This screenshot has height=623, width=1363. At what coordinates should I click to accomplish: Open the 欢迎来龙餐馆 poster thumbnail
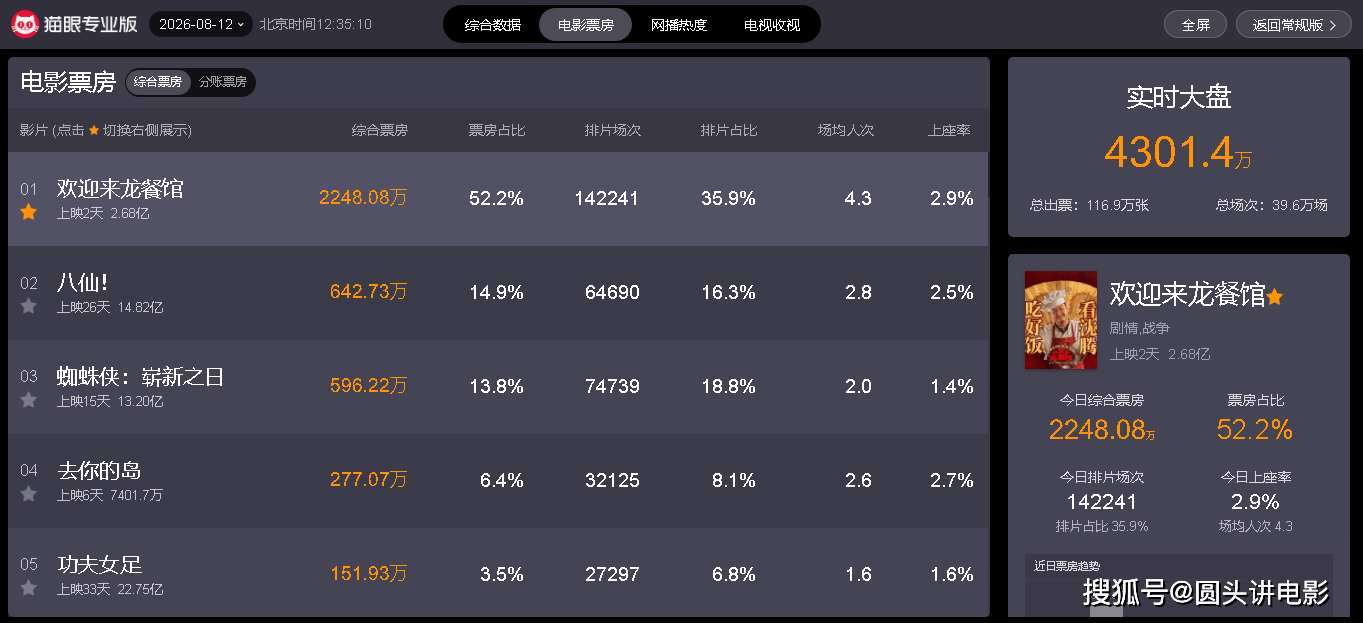pyautogui.click(x=1061, y=320)
